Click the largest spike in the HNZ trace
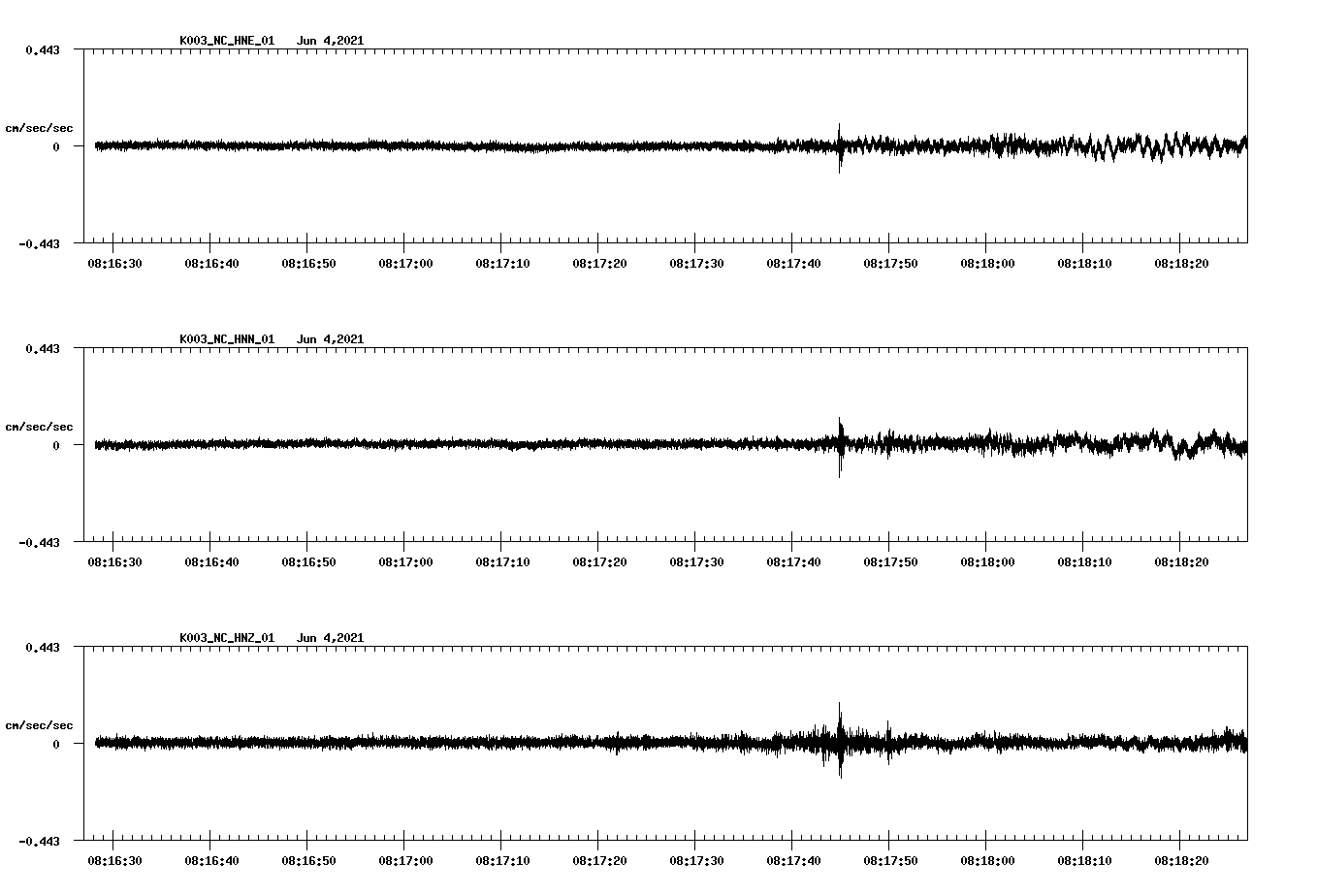This screenshot has height=896, width=1317. click(x=840, y=740)
